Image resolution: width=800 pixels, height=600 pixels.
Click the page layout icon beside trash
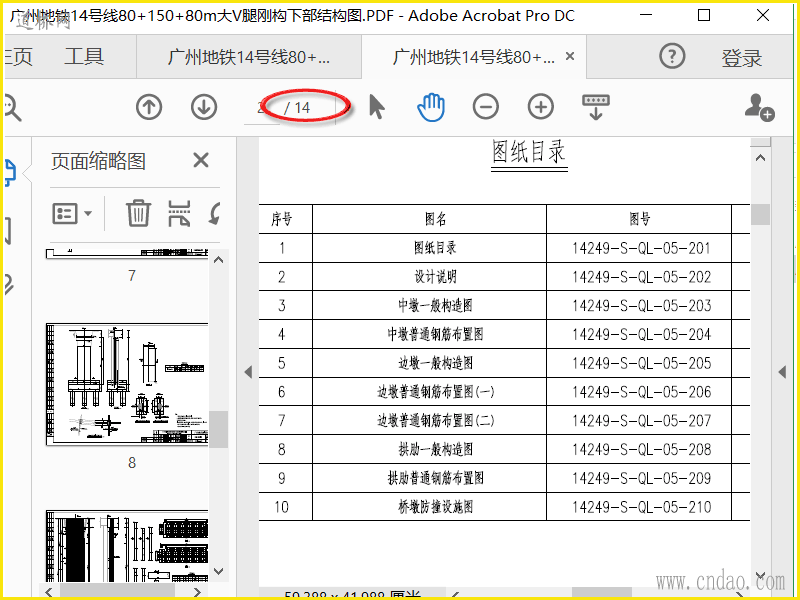click(x=180, y=213)
